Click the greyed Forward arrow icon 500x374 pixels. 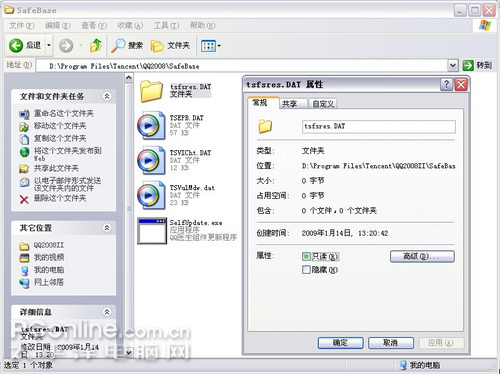click(66, 45)
